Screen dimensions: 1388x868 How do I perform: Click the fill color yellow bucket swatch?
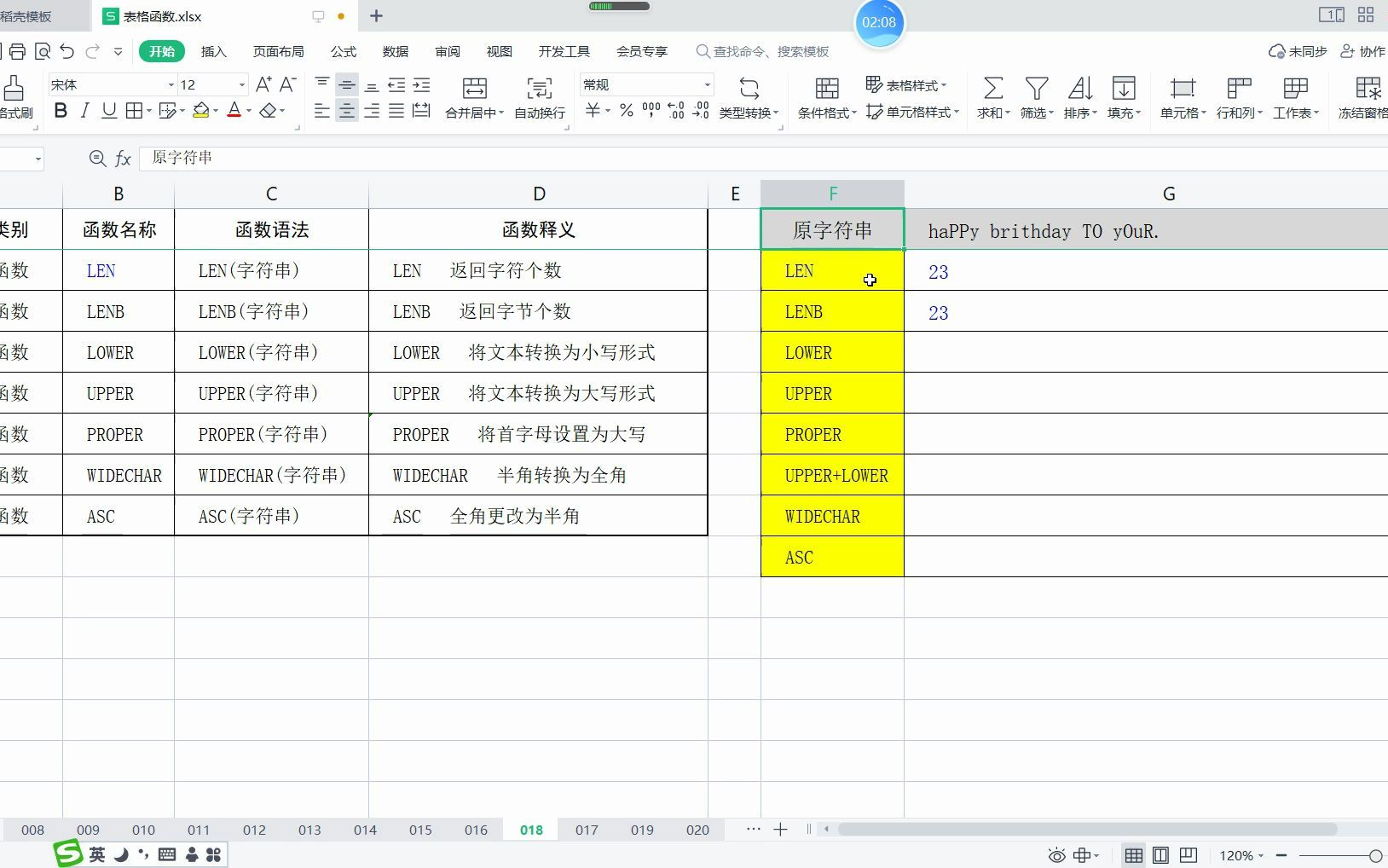pyautogui.click(x=201, y=111)
